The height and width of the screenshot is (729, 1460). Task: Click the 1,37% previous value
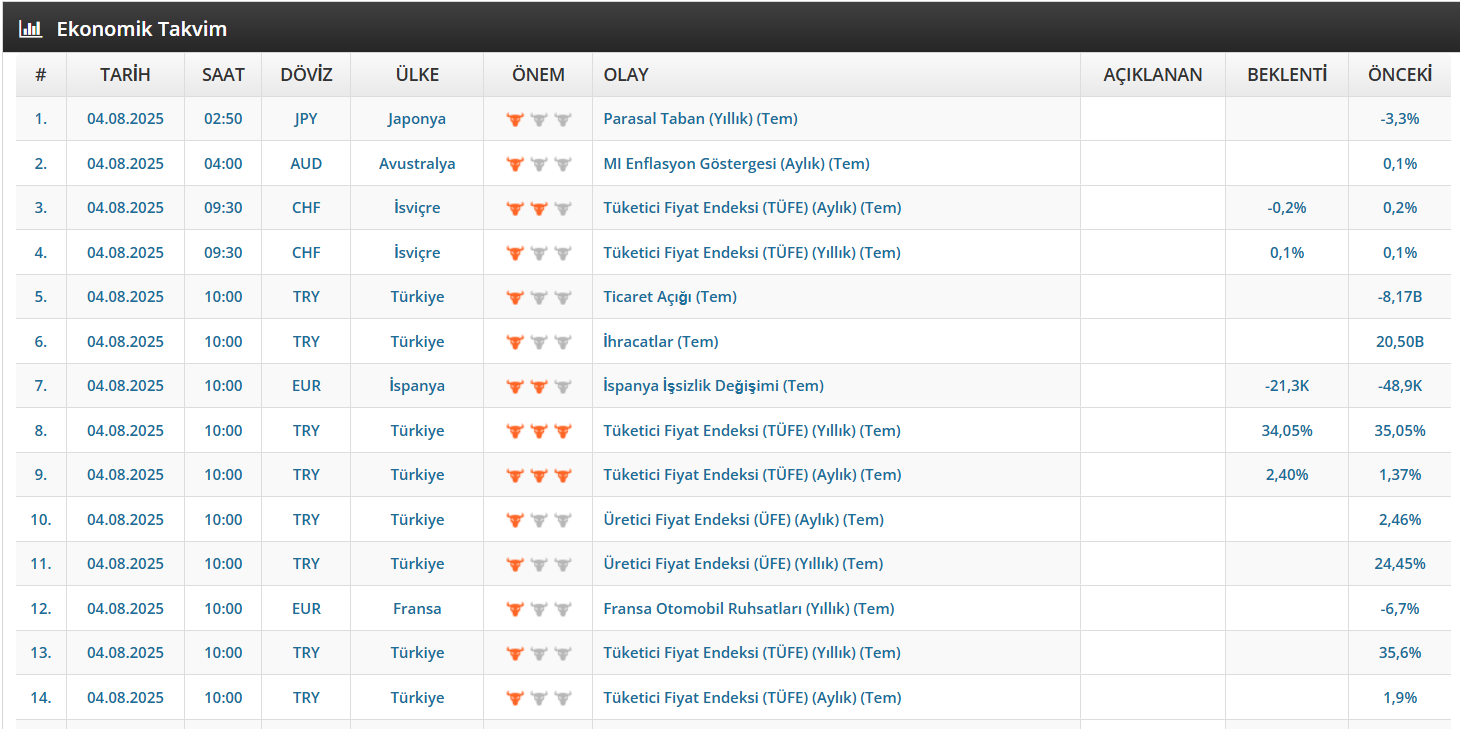pos(1400,475)
